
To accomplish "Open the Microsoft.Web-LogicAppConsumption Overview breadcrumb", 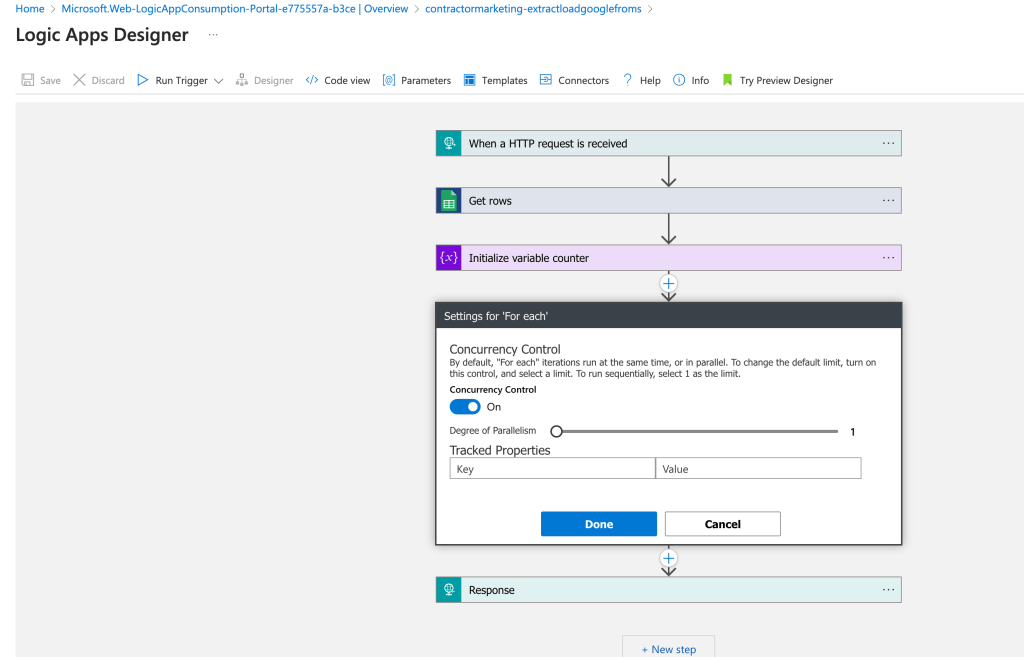I will 234,8.
